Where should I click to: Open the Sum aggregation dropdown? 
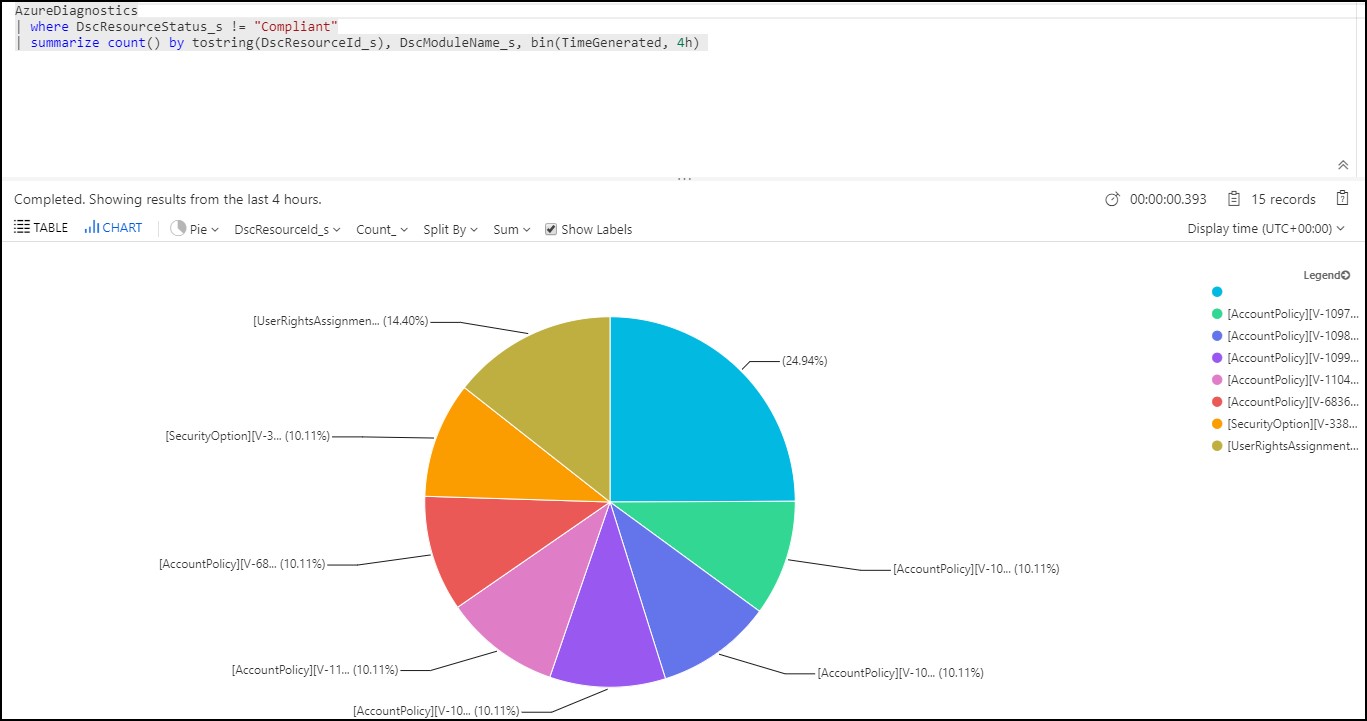tap(511, 229)
